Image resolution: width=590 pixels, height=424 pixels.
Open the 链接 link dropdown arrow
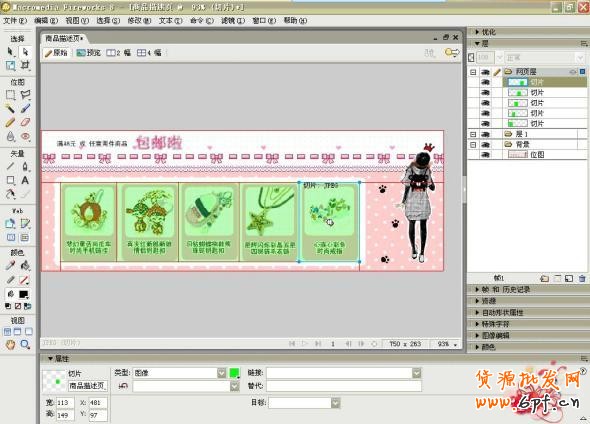point(417,373)
